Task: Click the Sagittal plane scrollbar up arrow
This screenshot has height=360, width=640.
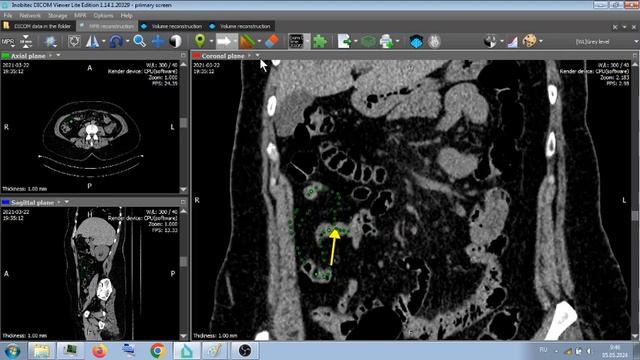Action: pos(183,211)
